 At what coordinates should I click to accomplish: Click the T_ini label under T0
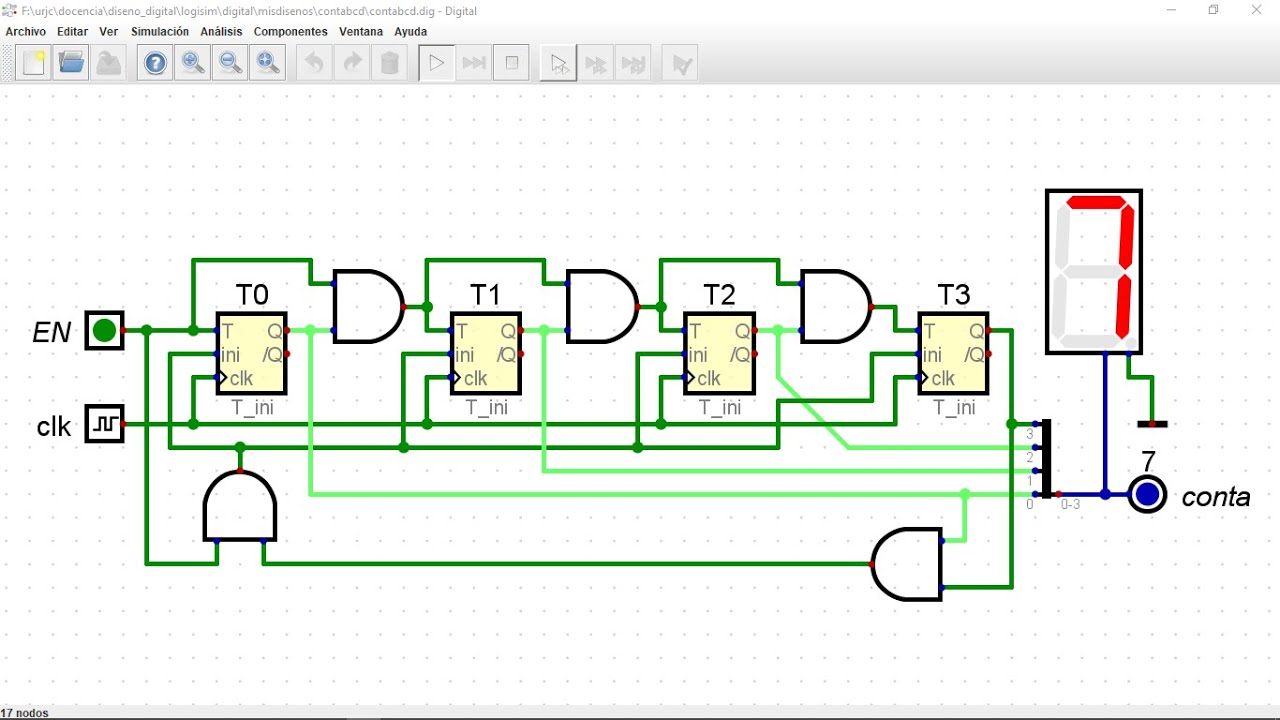point(252,408)
